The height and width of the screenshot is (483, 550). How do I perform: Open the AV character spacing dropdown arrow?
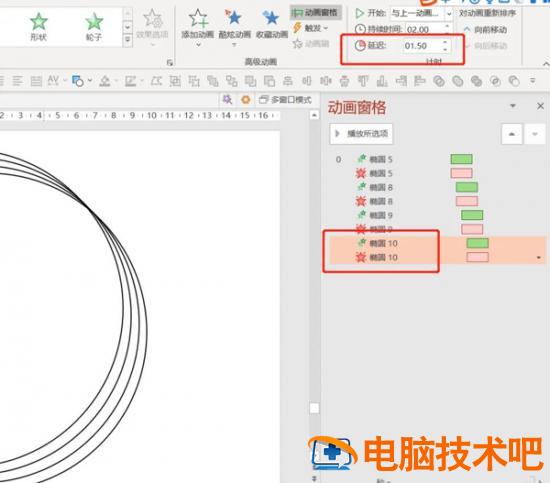pyautogui.click(x=65, y=81)
